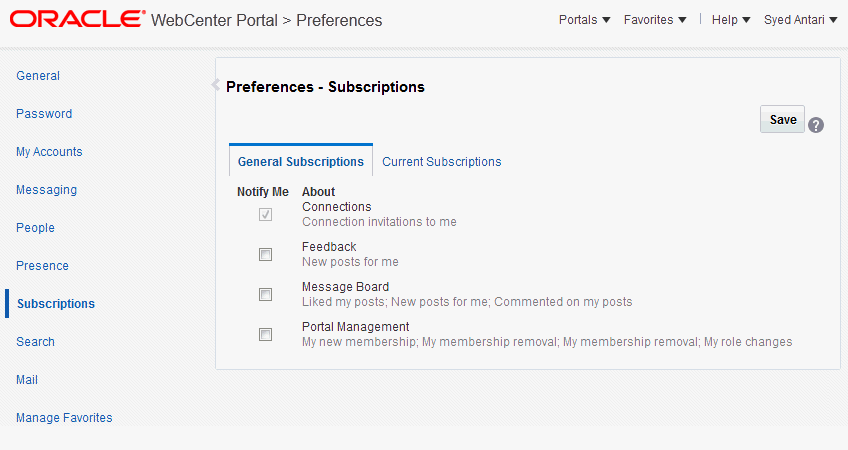848x450 pixels.
Task: Navigate to Messaging preferences
Action: pyautogui.click(x=46, y=190)
